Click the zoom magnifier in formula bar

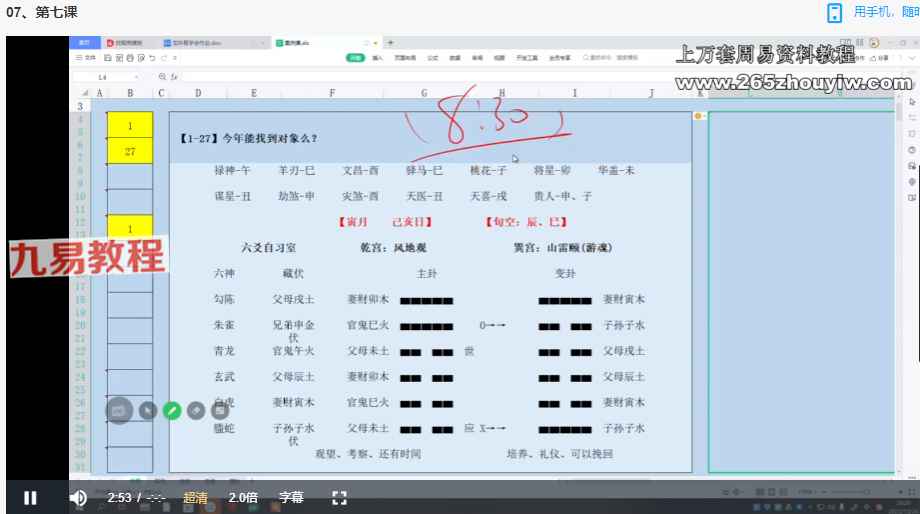coord(162,77)
